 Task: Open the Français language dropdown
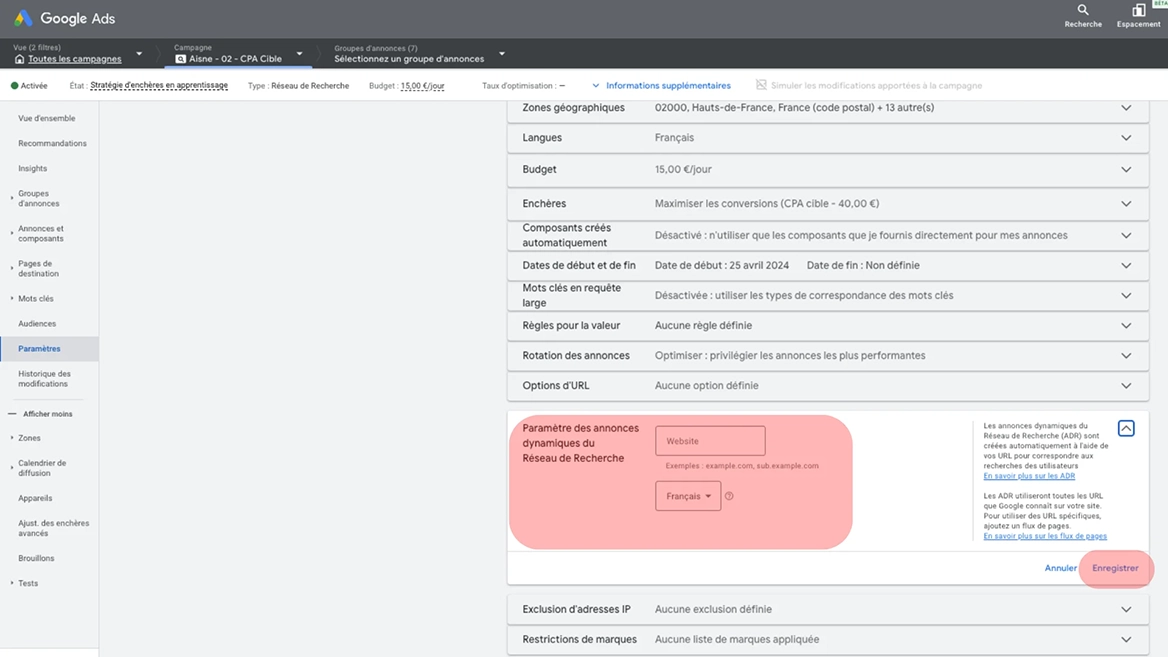(x=688, y=496)
